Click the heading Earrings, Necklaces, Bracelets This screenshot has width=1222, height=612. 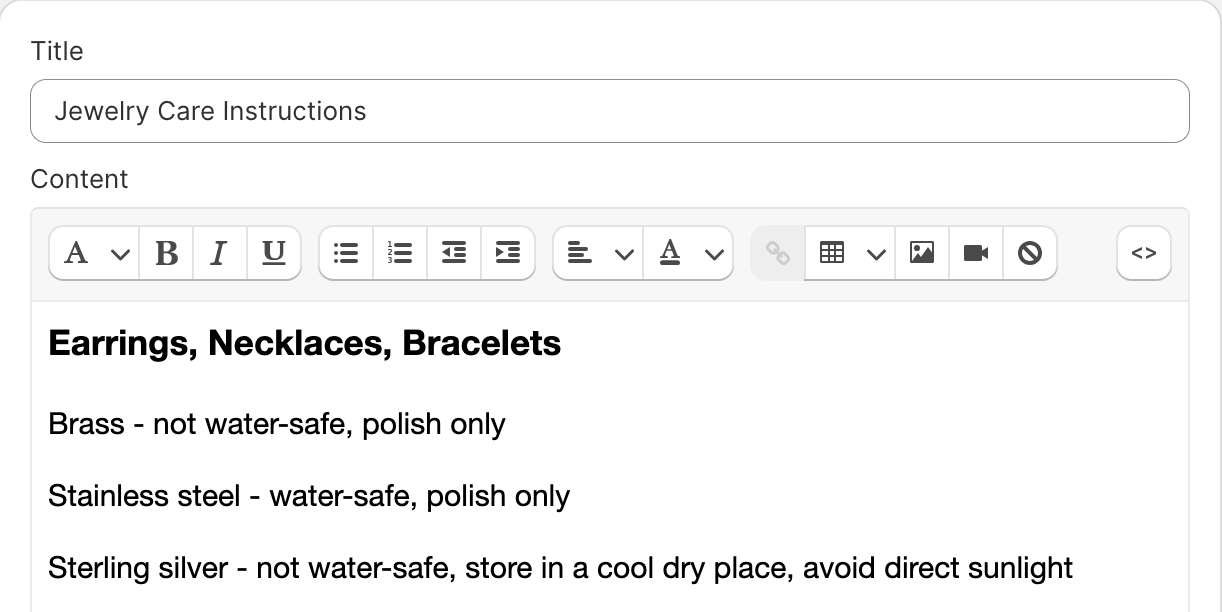pos(305,344)
